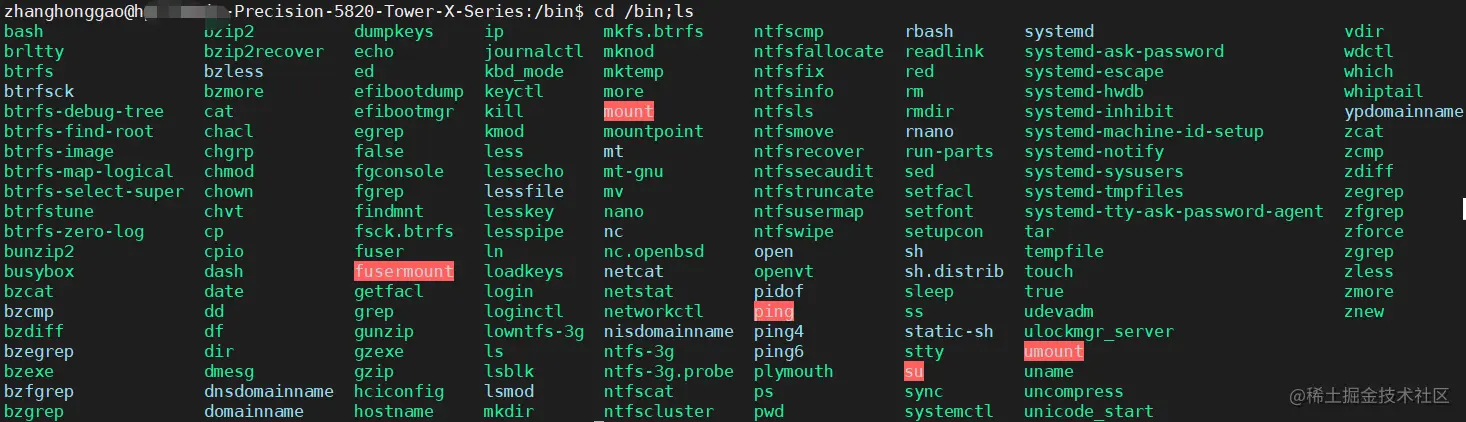Select the networkctl filename
This screenshot has height=422, width=1466.
(x=654, y=311)
